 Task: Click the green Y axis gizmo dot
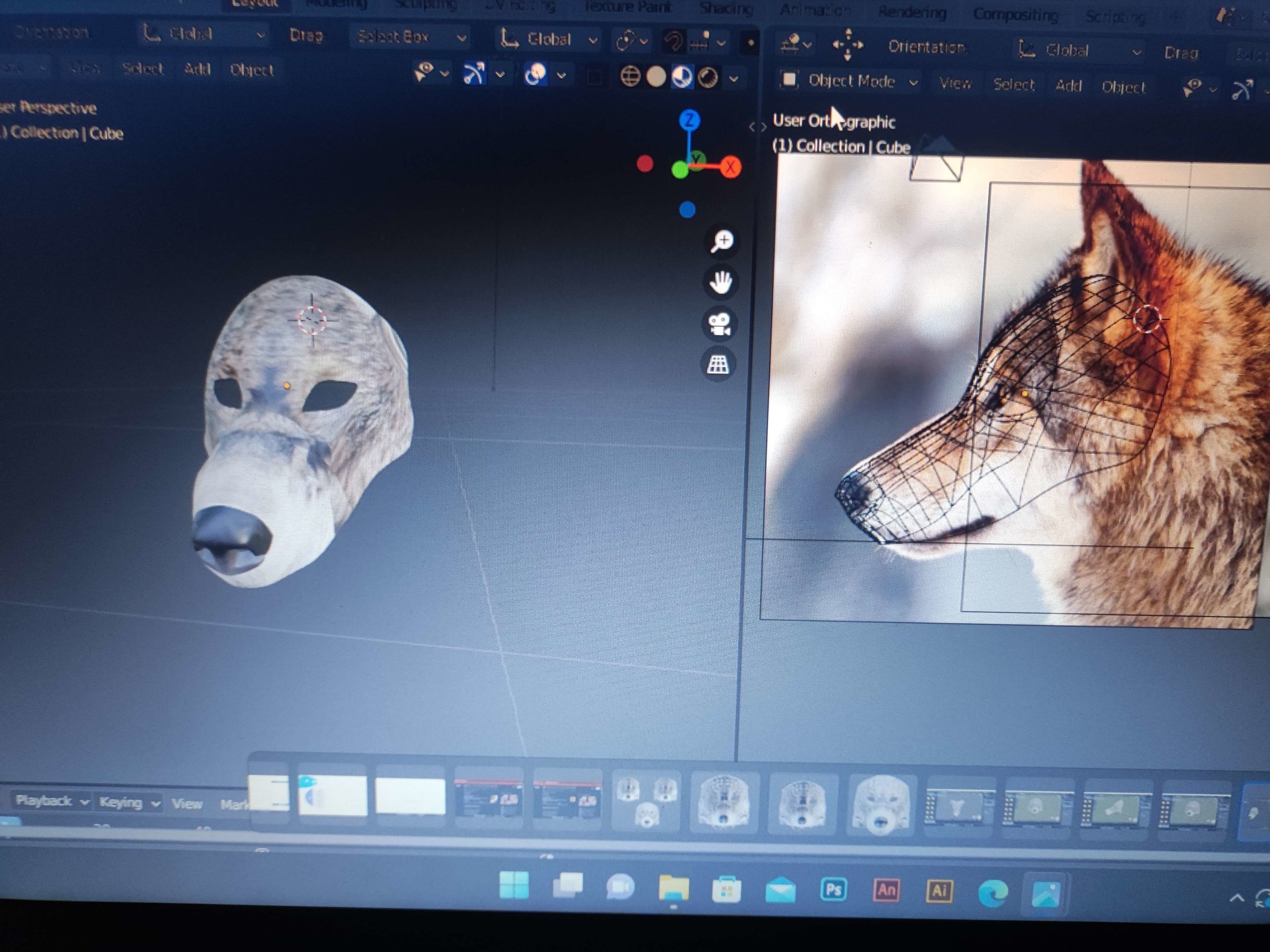point(680,170)
